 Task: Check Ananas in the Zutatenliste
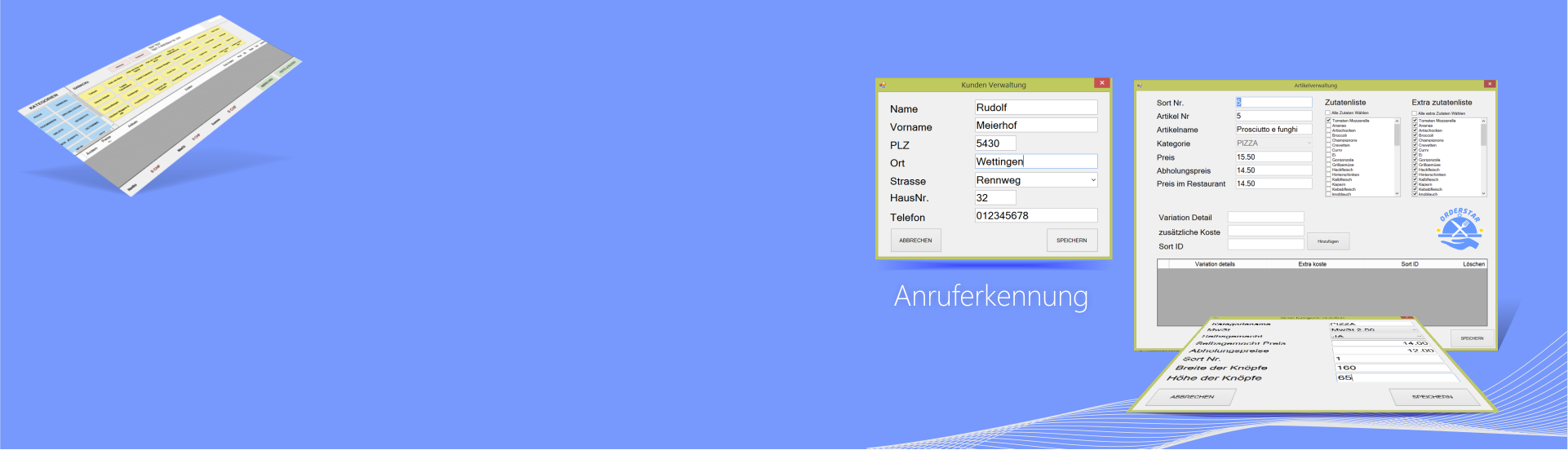point(1328,126)
